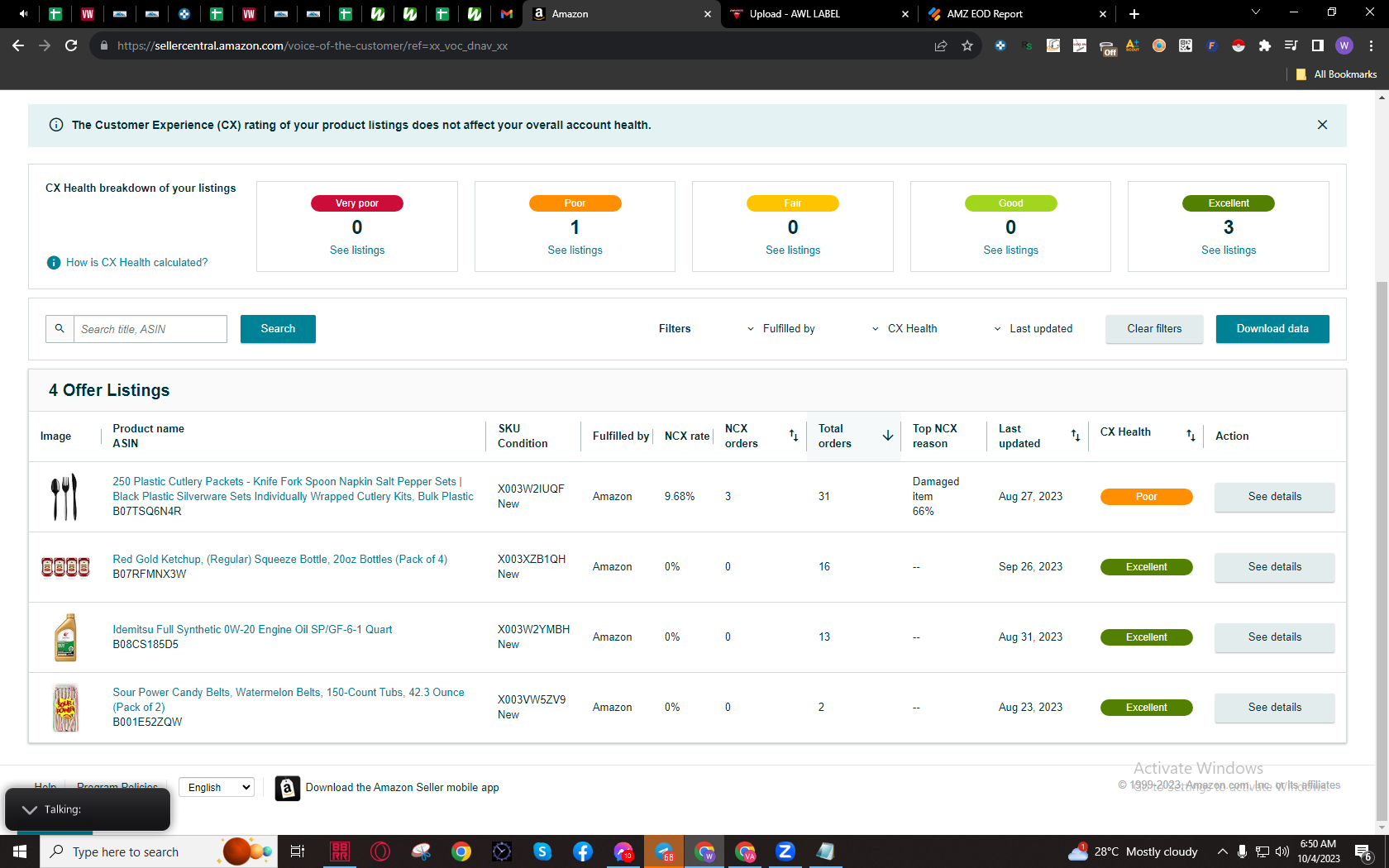Viewport: 1389px width, 868px height.
Task: Sort by NCX orders column
Action: [794, 436]
